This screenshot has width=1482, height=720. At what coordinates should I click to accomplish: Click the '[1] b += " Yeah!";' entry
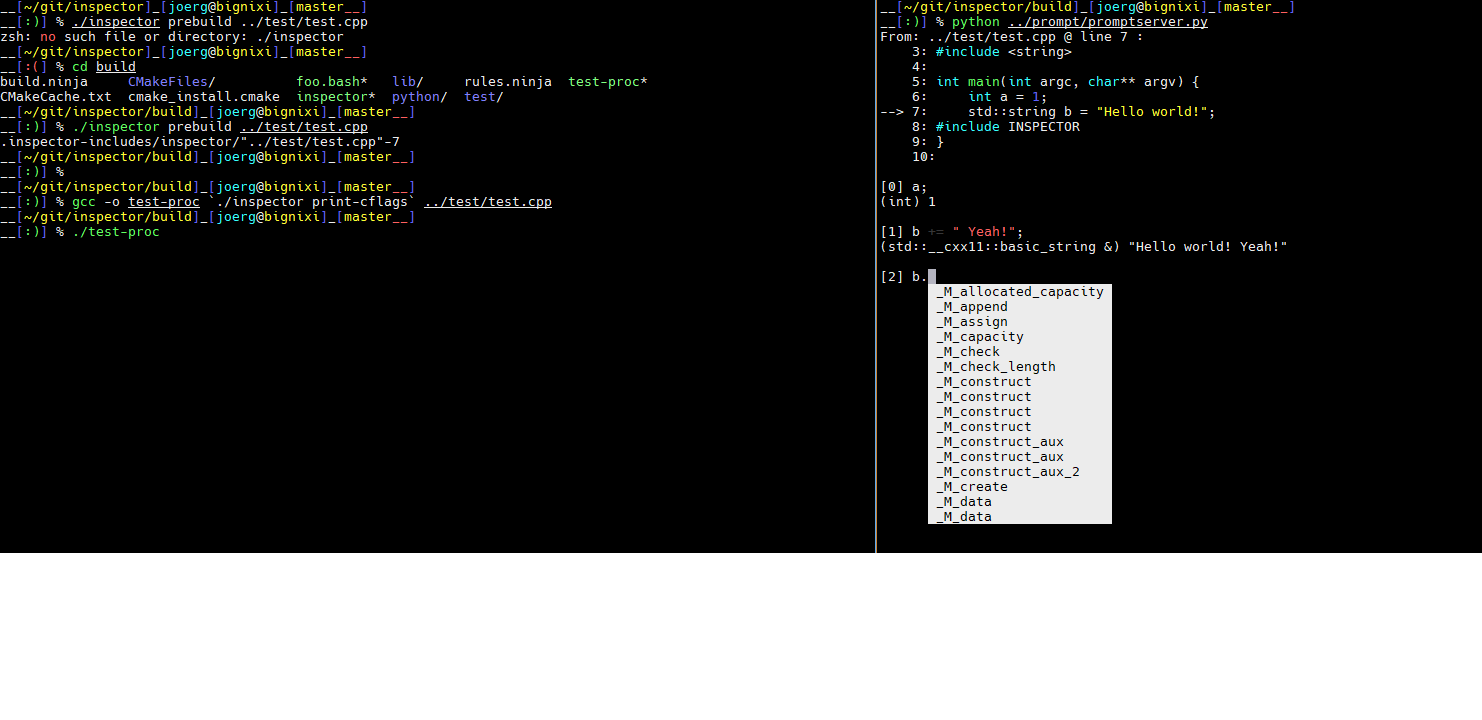pos(952,232)
